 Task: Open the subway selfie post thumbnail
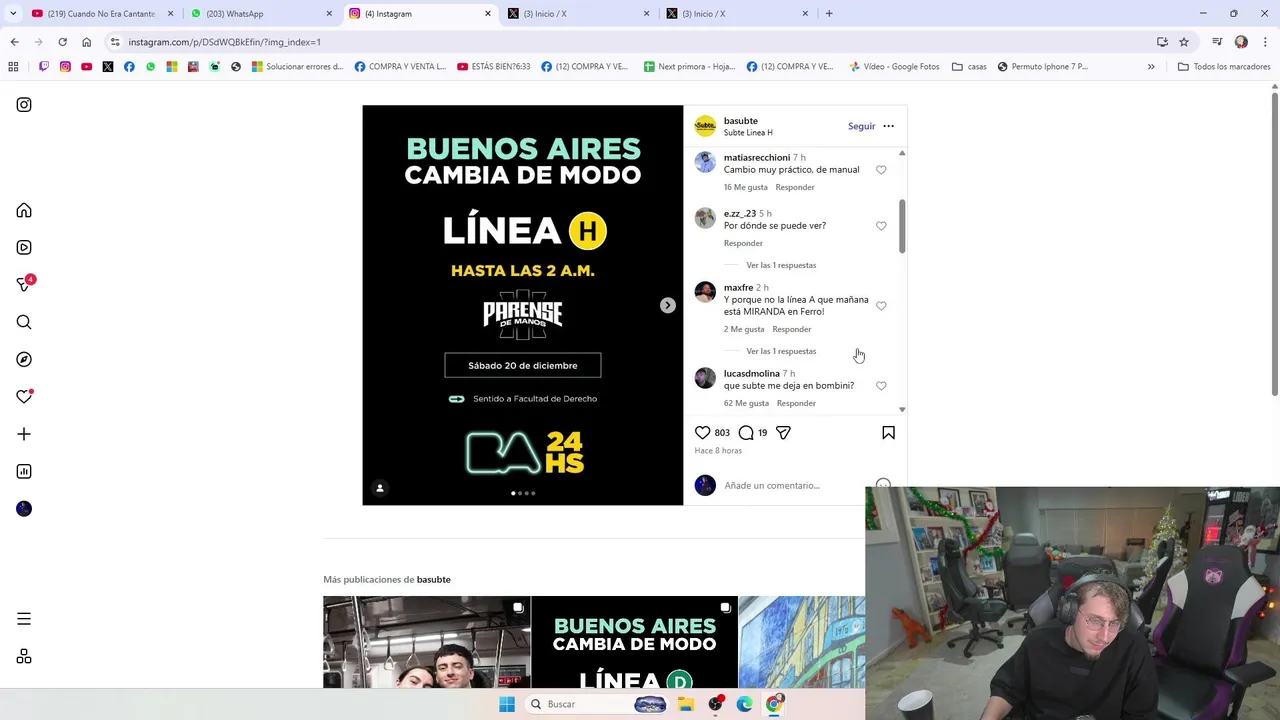pyautogui.click(x=427, y=642)
